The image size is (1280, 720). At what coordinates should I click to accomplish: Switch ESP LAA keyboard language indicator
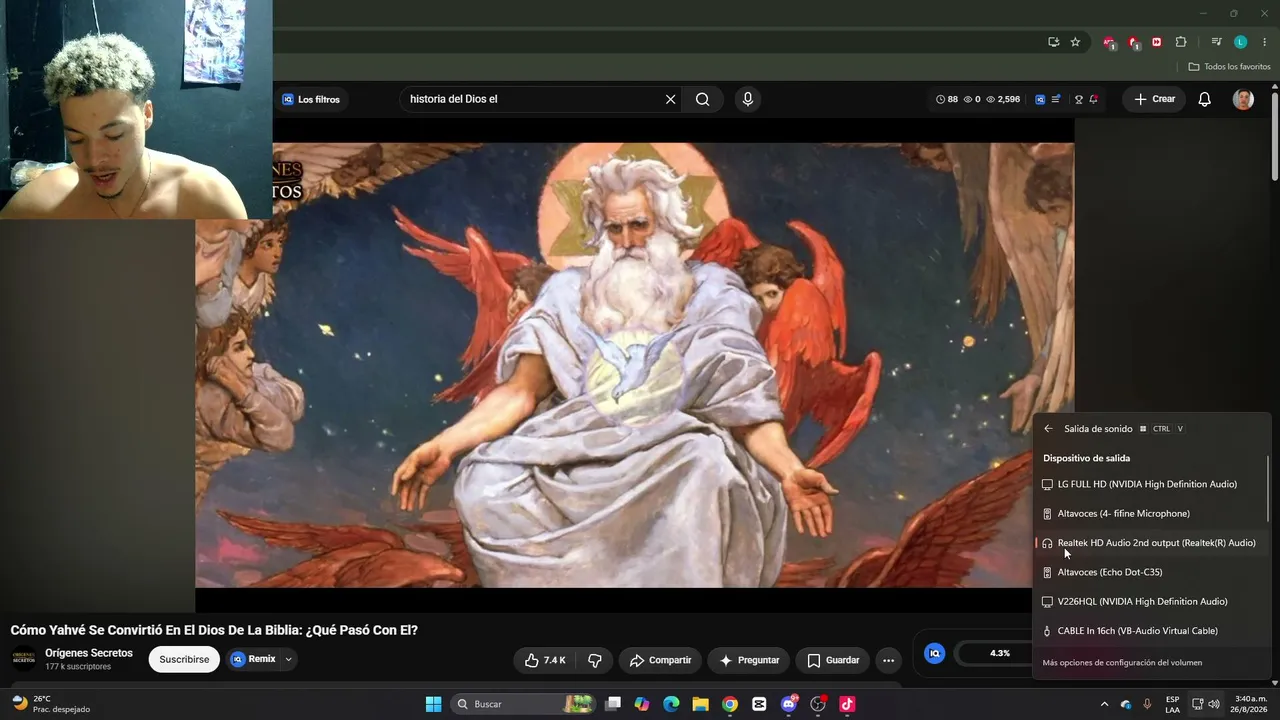1172,704
